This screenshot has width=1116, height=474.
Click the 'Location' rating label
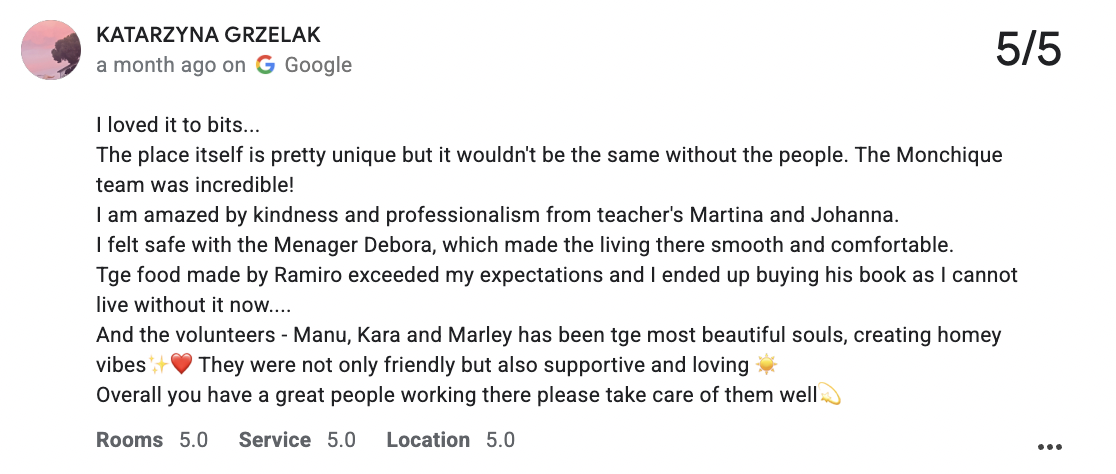point(428,440)
